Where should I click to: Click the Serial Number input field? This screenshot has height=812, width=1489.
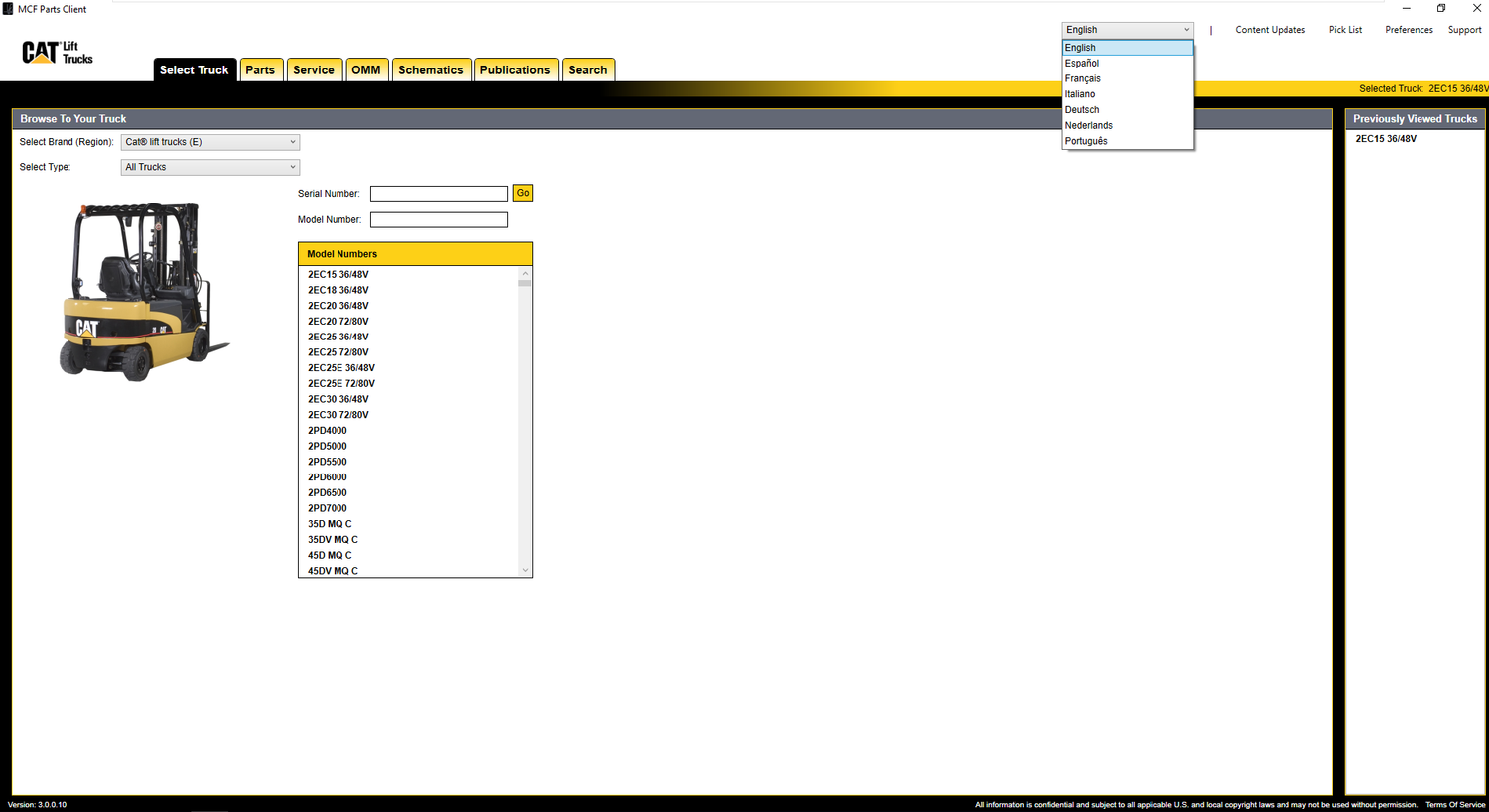click(x=439, y=194)
